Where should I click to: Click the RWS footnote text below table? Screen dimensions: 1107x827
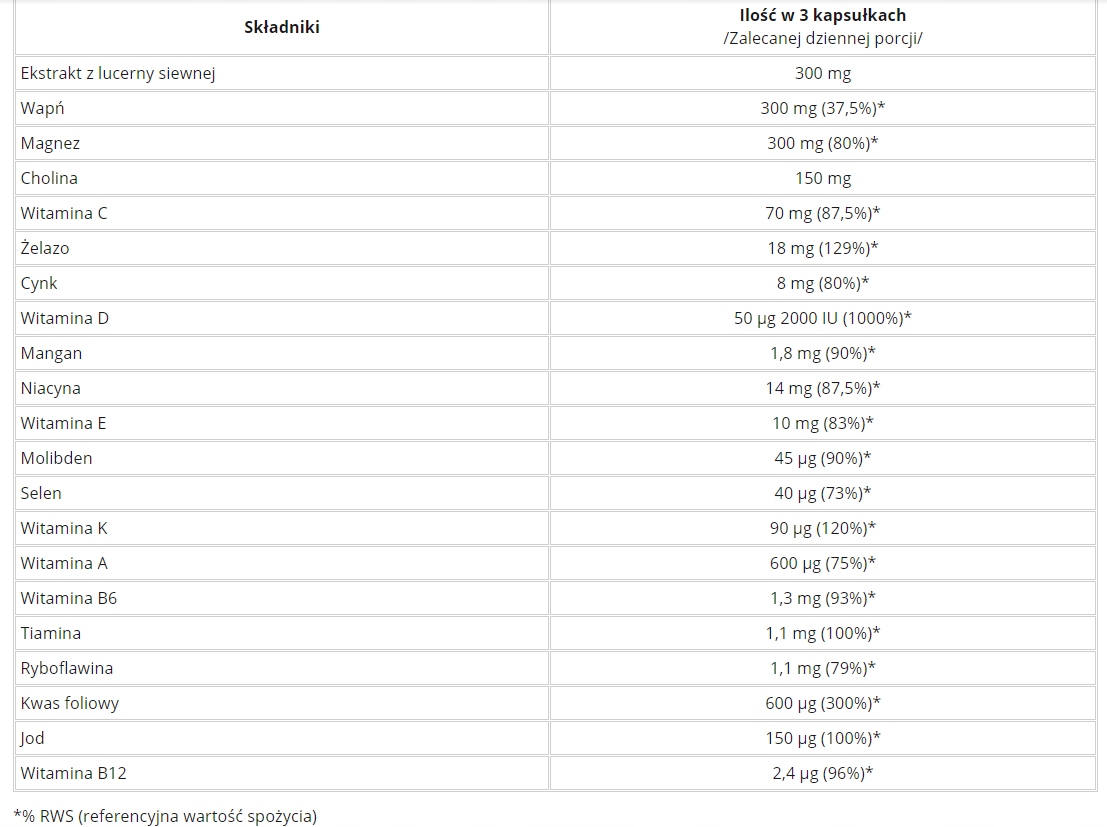tap(165, 816)
